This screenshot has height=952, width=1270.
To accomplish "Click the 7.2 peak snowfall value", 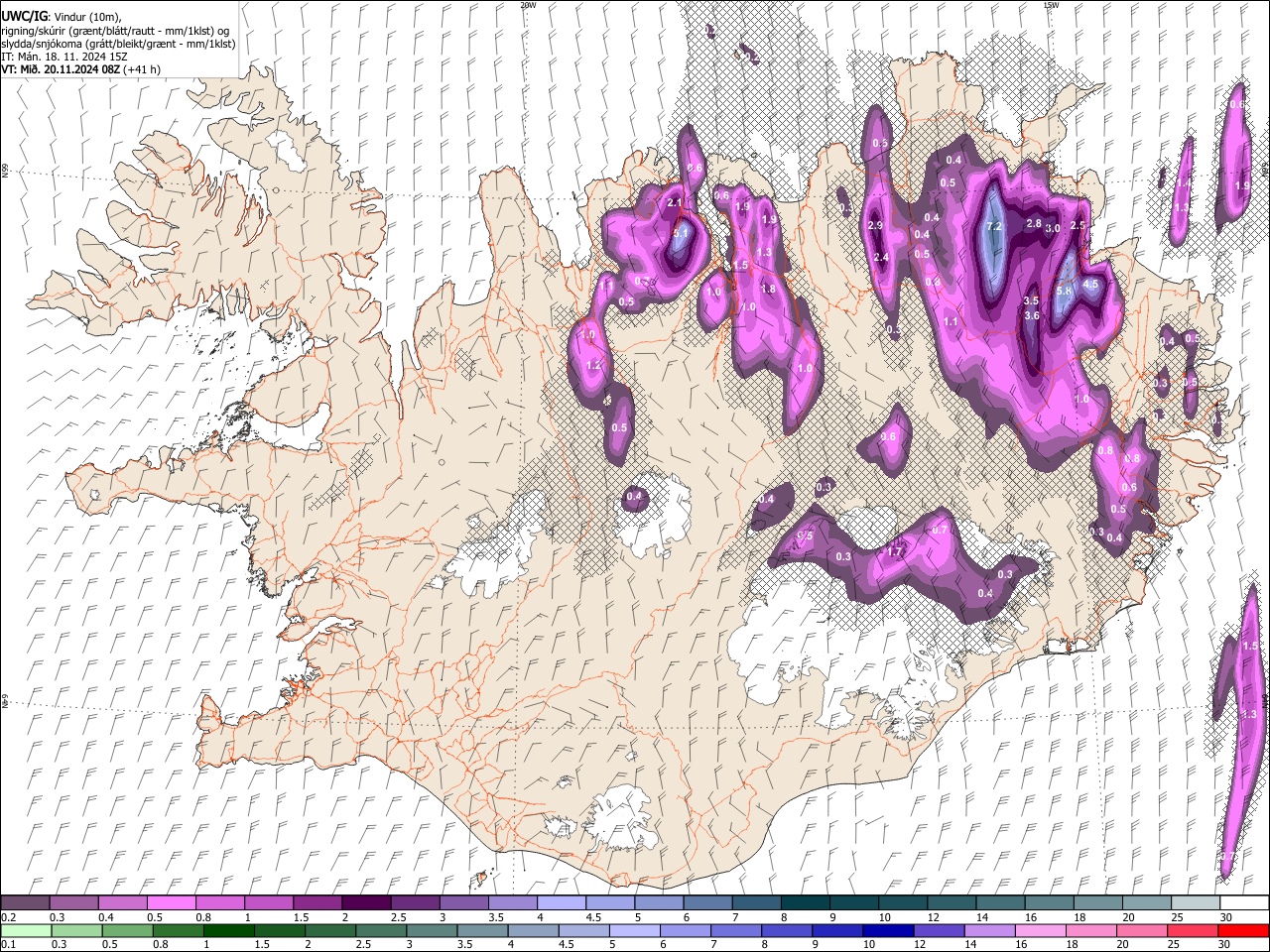I will [994, 227].
